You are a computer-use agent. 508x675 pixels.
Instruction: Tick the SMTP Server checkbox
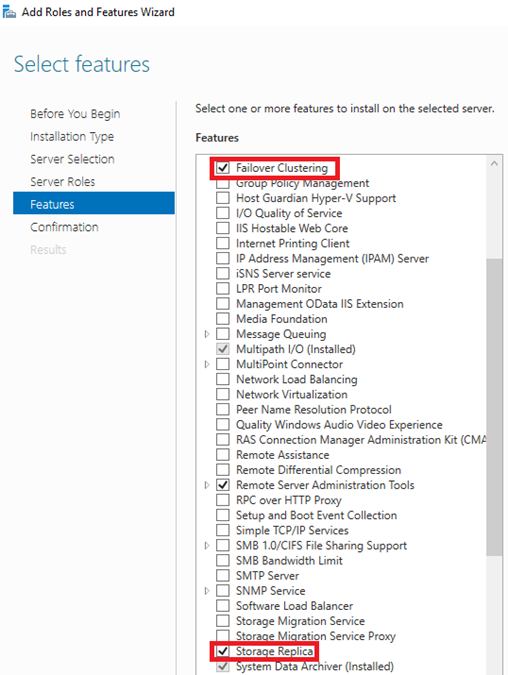[x=223, y=576]
